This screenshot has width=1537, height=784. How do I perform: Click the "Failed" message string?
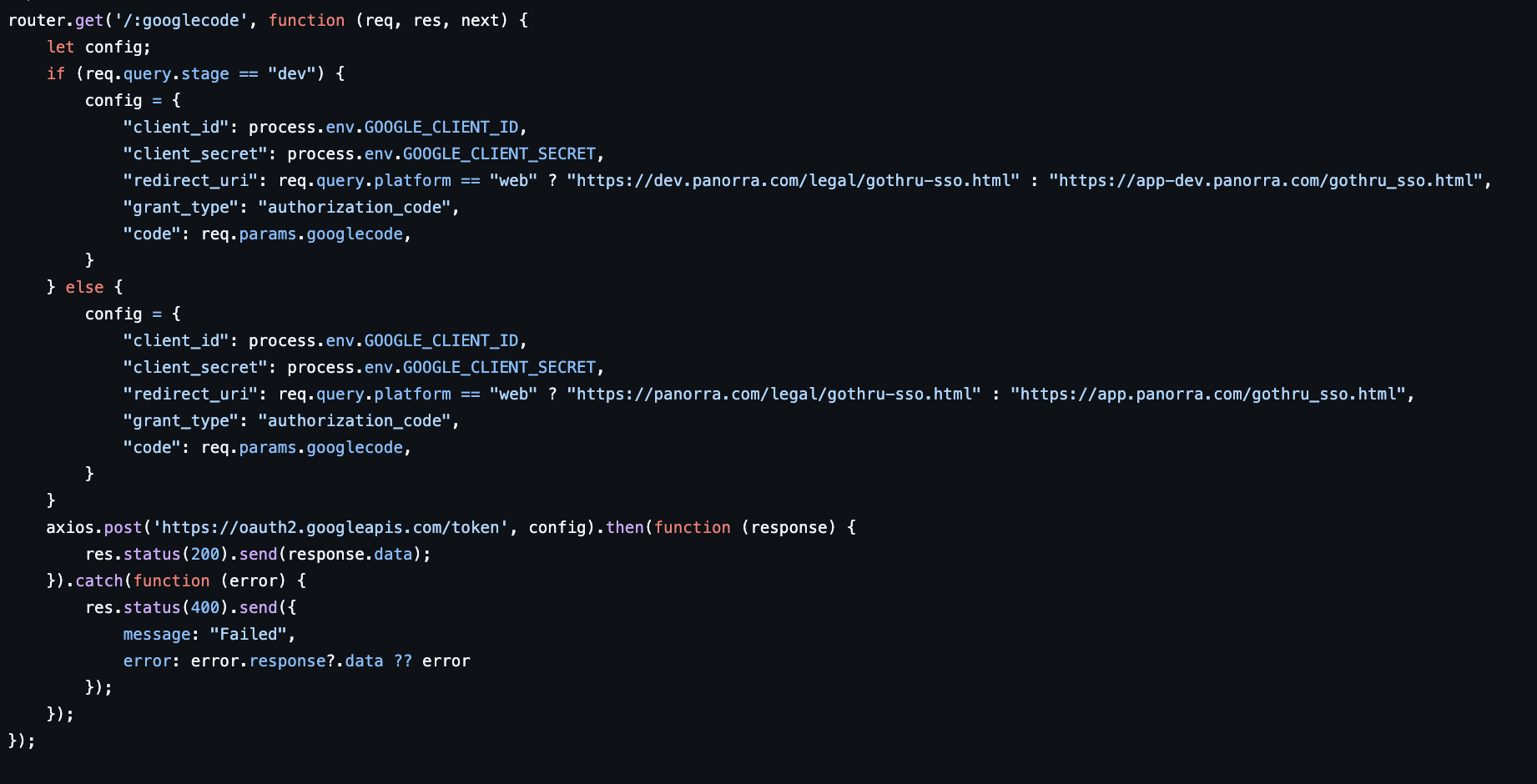(x=248, y=634)
